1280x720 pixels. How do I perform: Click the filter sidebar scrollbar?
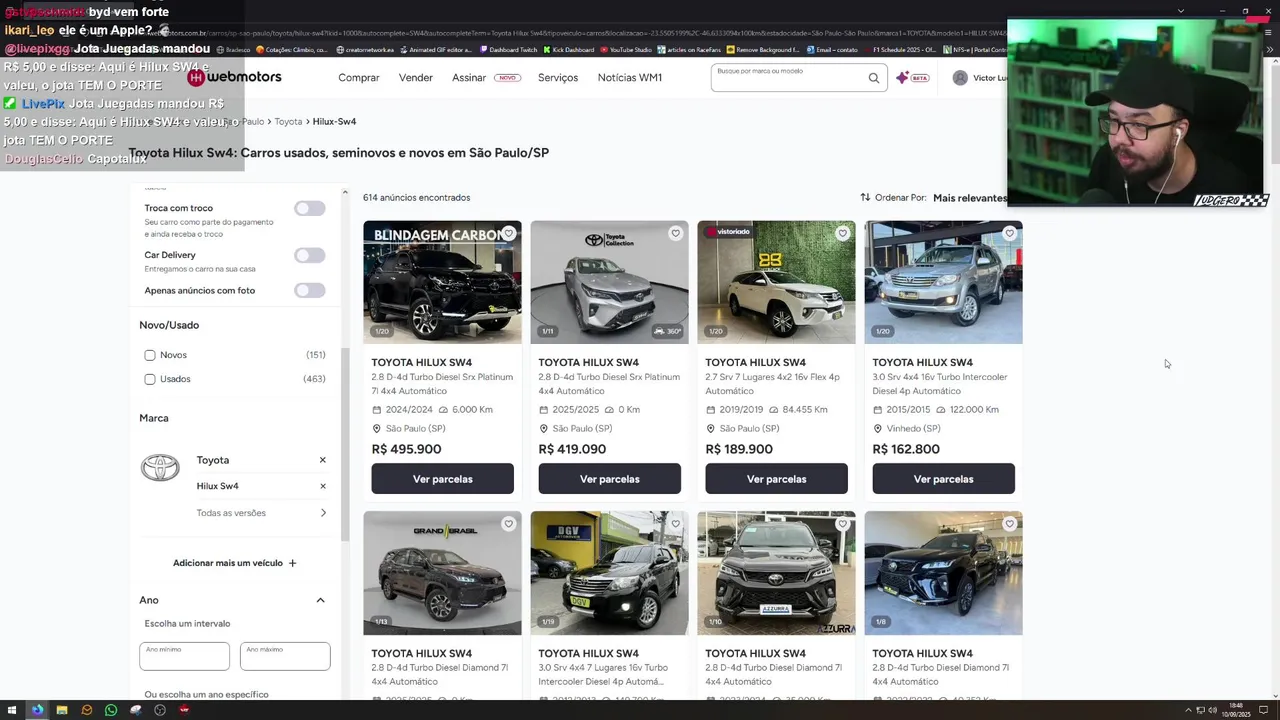pyautogui.click(x=345, y=445)
